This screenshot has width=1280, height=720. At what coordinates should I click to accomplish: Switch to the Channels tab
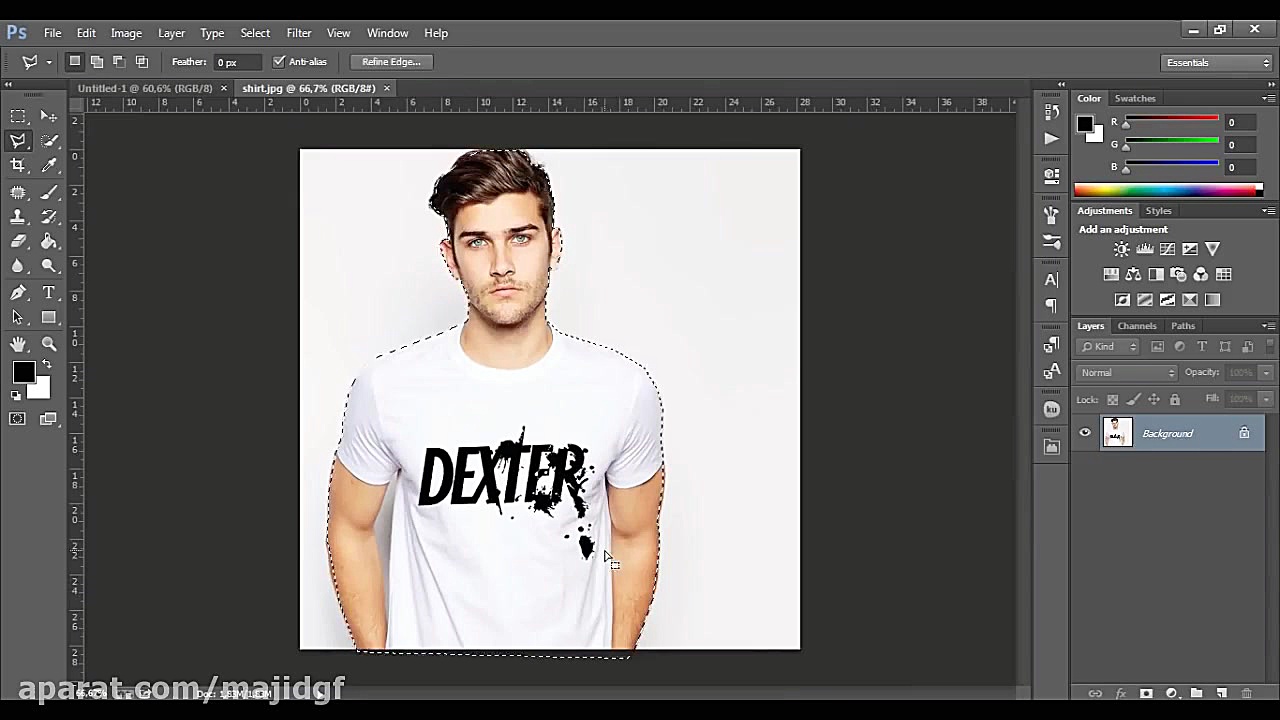coord(1137,326)
